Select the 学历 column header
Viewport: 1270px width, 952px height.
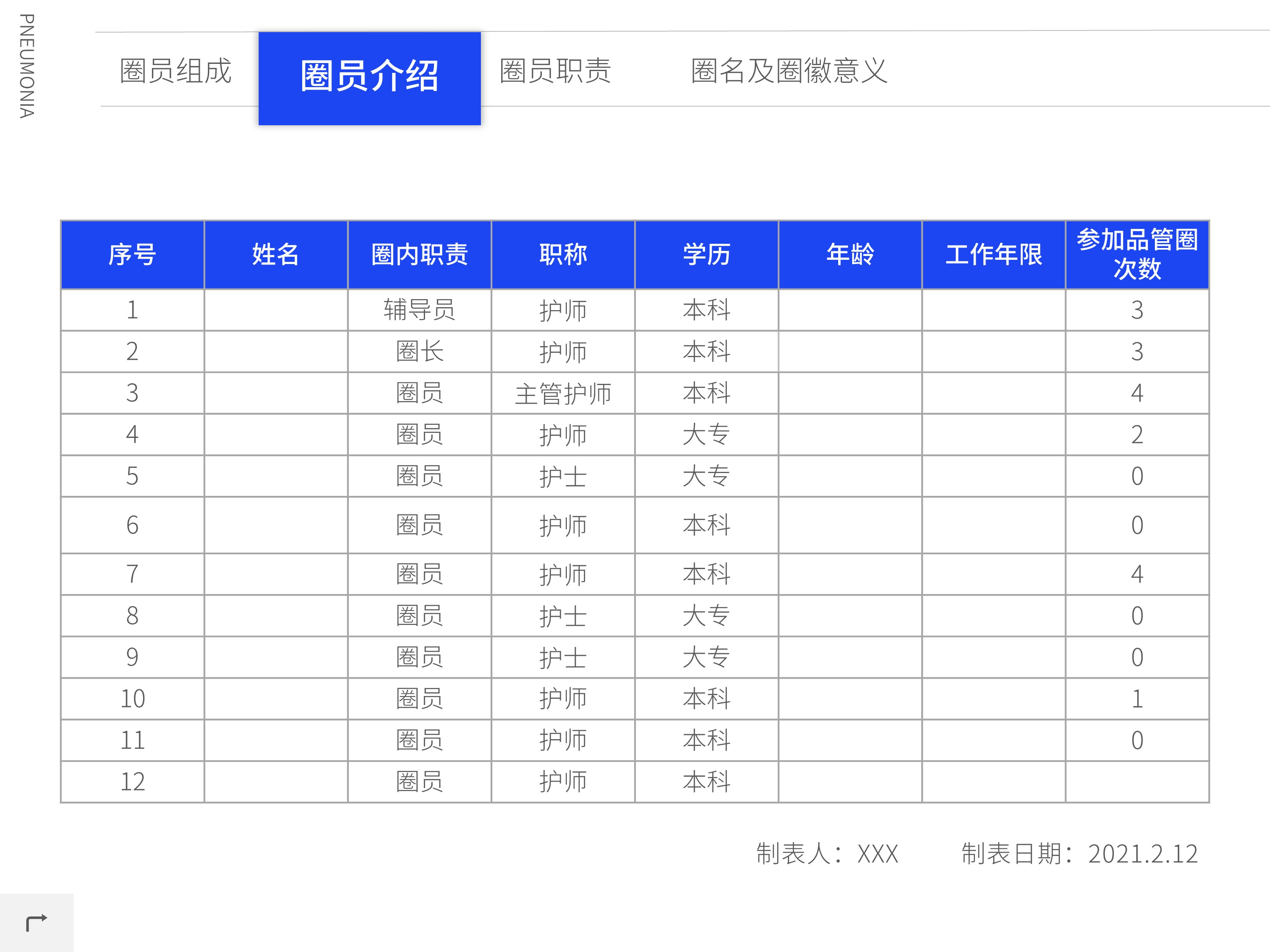pos(707,255)
